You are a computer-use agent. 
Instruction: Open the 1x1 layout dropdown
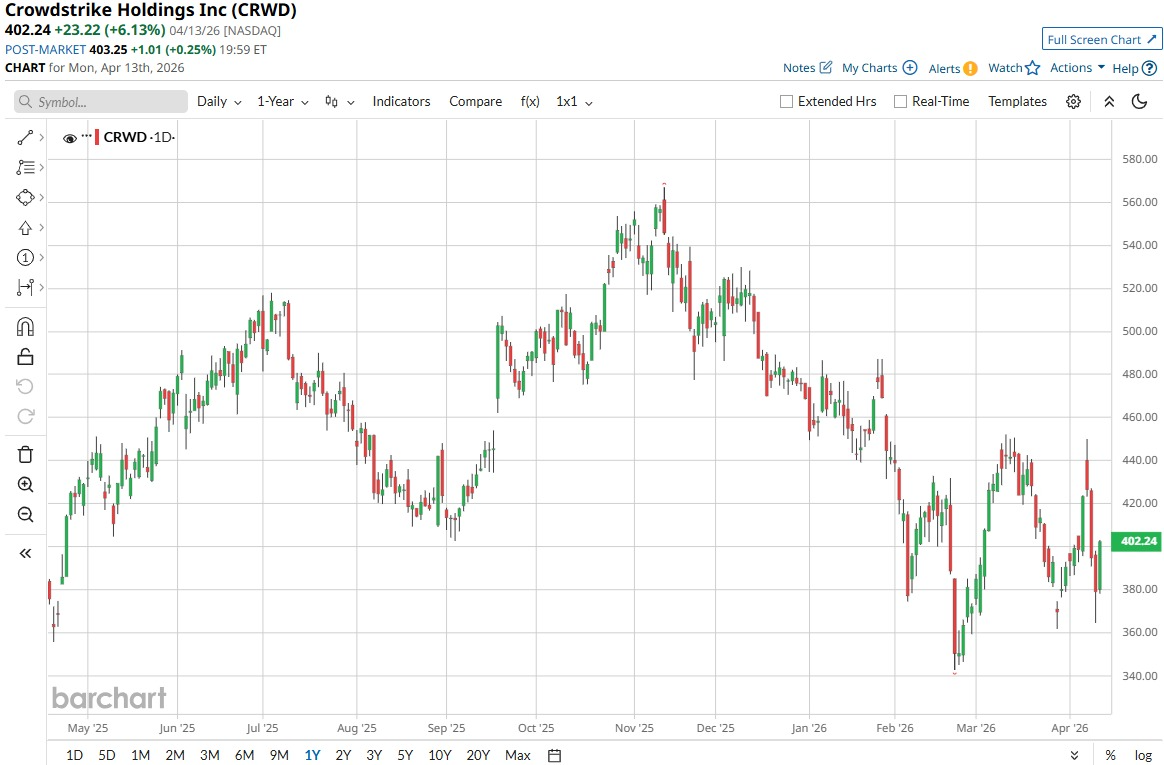[574, 102]
